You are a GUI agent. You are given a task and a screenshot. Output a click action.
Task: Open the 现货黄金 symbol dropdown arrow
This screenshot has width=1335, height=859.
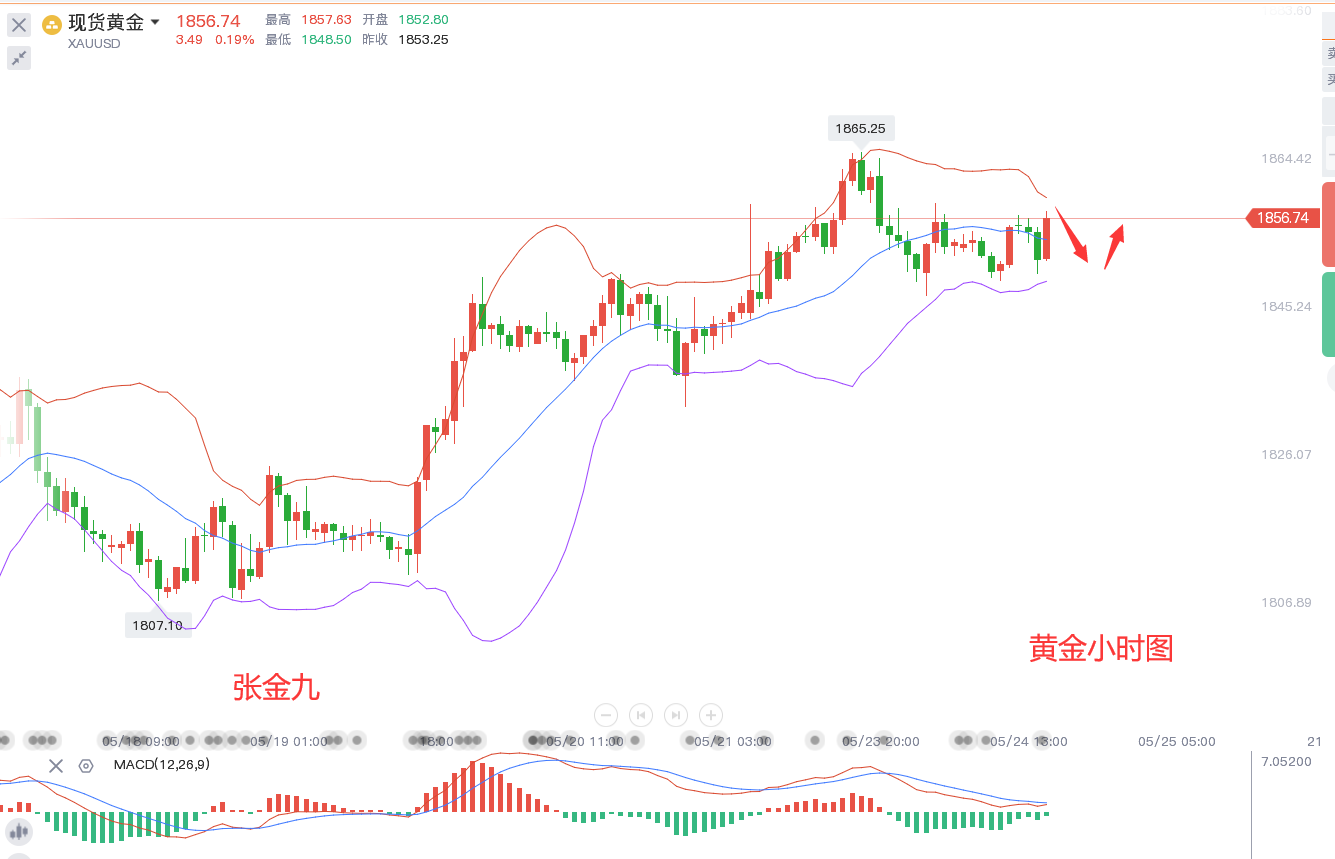[155, 22]
